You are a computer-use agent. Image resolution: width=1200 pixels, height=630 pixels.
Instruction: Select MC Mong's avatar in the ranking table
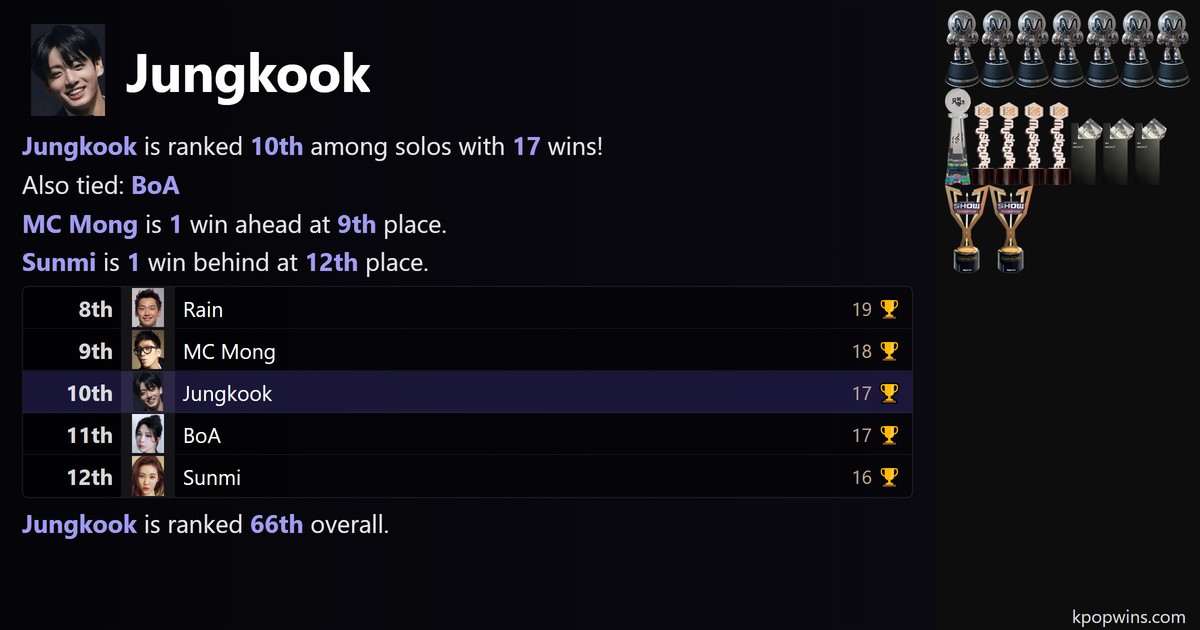(x=148, y=351)
